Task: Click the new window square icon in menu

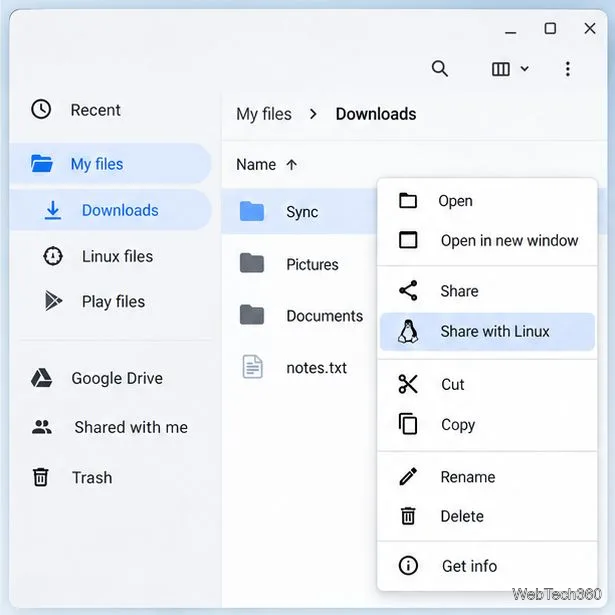Action: click(408, 240)
